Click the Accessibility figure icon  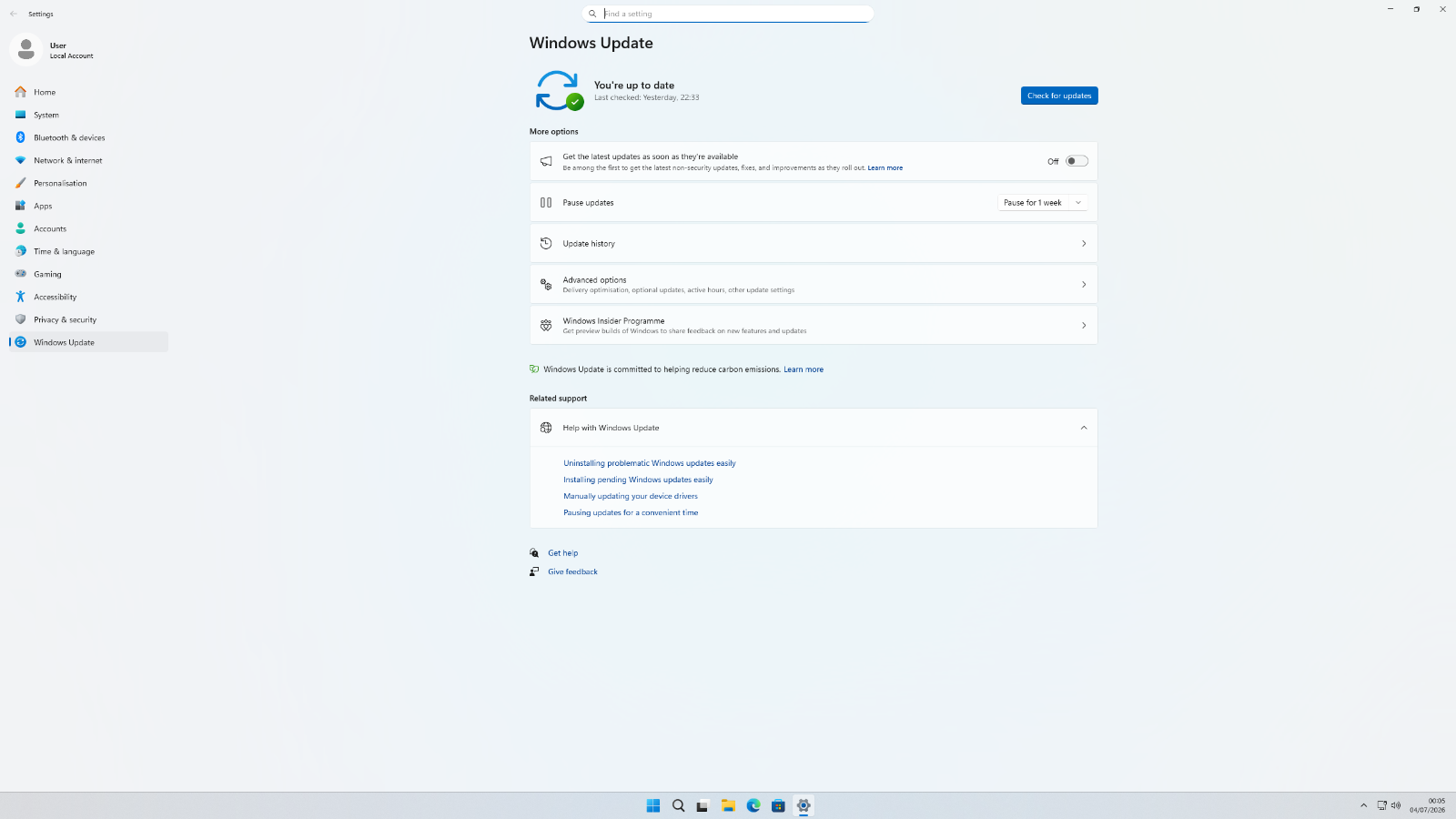20,297
